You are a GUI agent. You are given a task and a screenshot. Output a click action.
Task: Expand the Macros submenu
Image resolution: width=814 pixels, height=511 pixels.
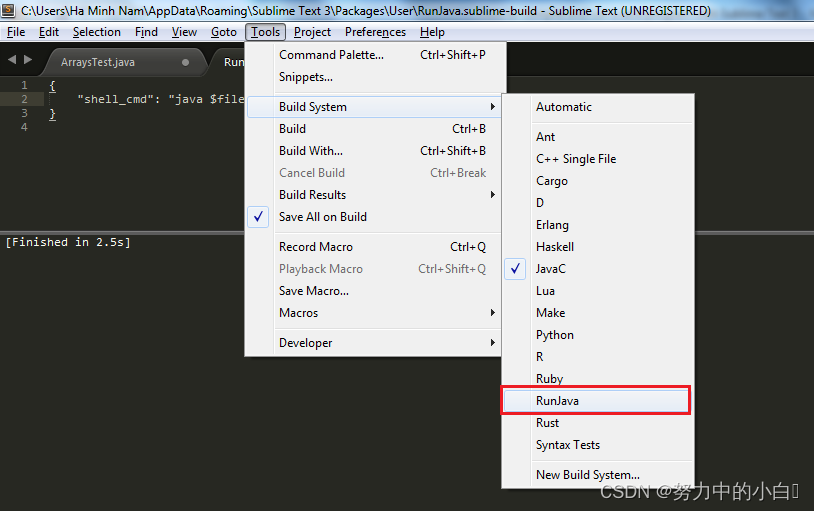(374, 313)
